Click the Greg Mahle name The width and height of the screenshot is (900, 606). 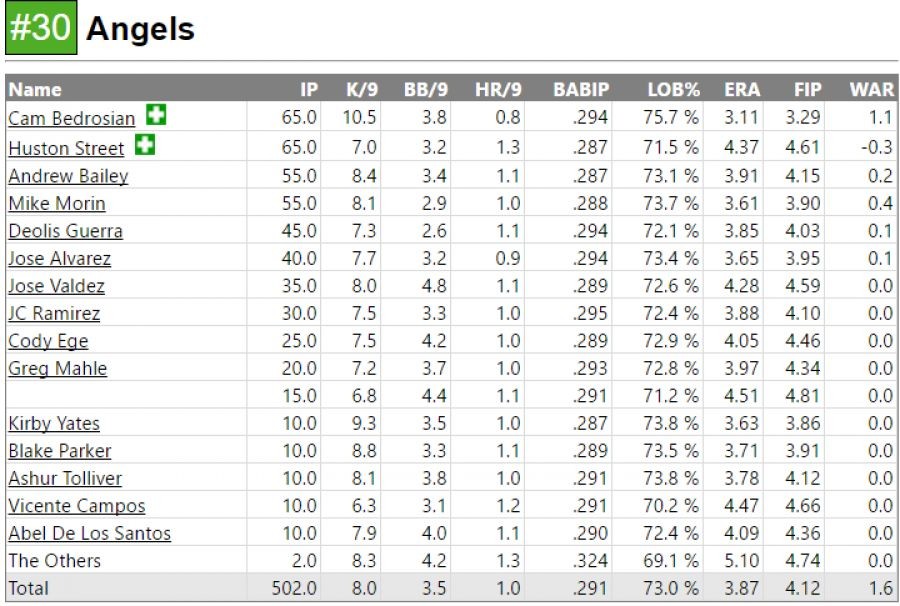[x=57, y=368]
